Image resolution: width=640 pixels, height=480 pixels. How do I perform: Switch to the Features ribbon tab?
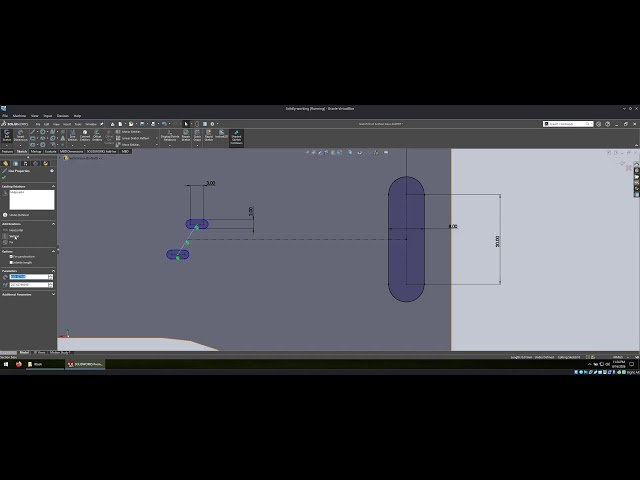click(x=7, y=151)
